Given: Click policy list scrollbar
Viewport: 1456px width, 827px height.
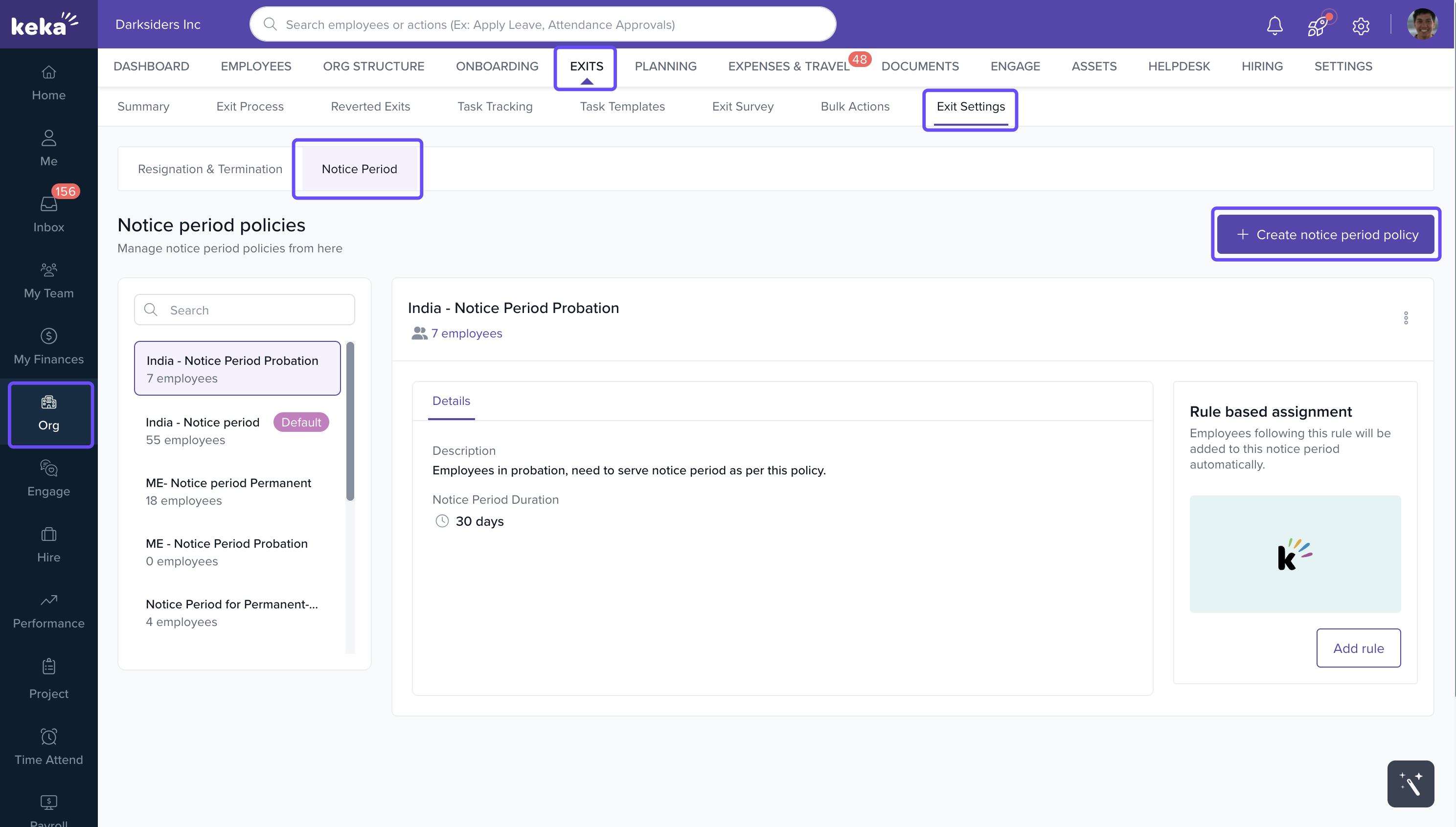Looking at the screenshot, I should pos(350,421).
